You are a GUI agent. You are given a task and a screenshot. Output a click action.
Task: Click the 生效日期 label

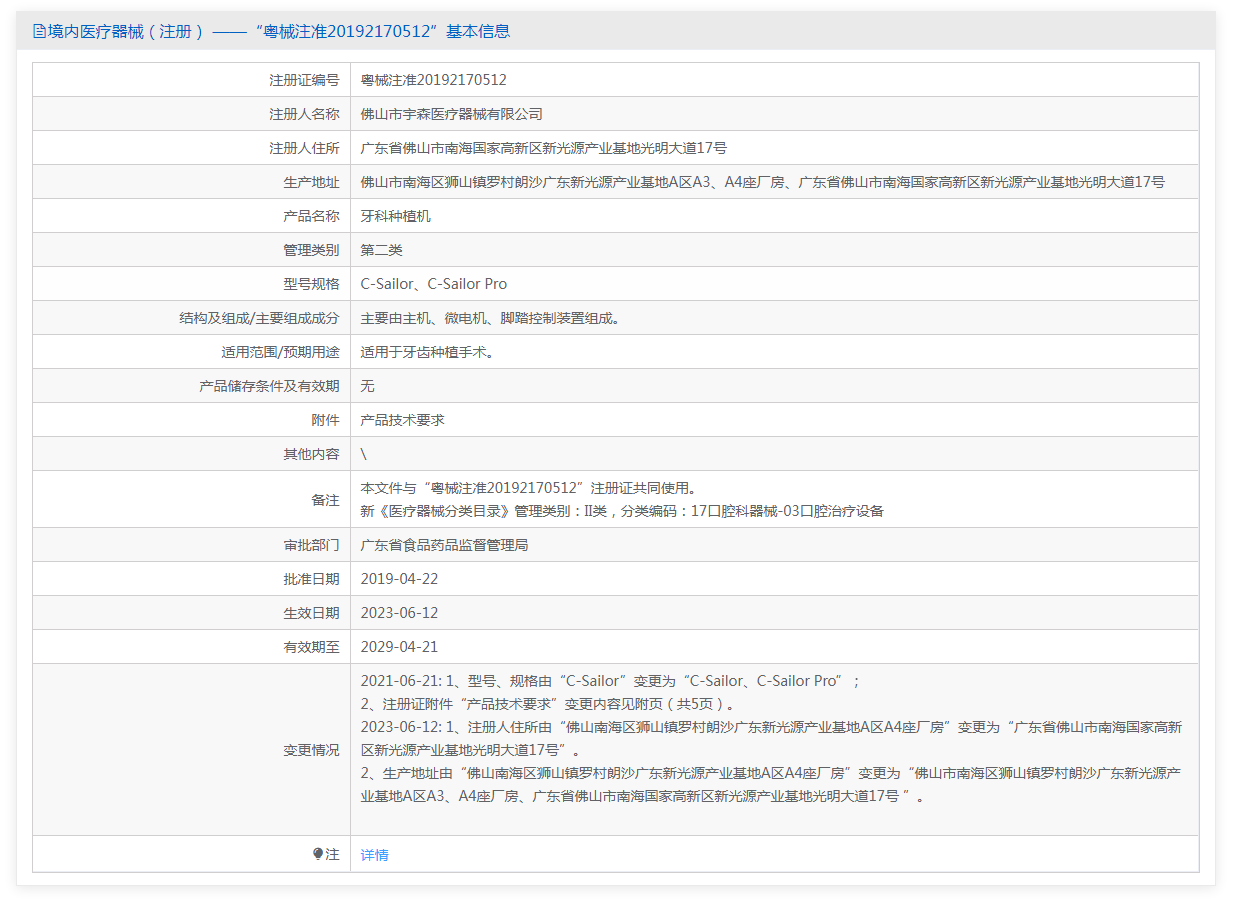pos(311,613)
